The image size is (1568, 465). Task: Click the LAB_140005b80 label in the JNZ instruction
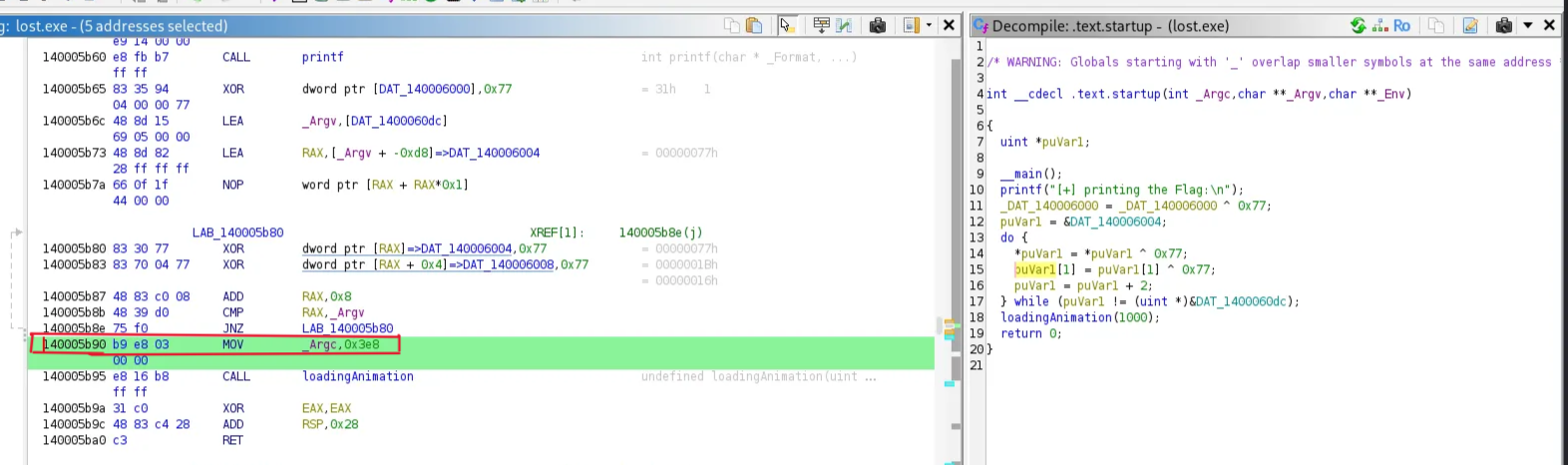pos(347,328)
